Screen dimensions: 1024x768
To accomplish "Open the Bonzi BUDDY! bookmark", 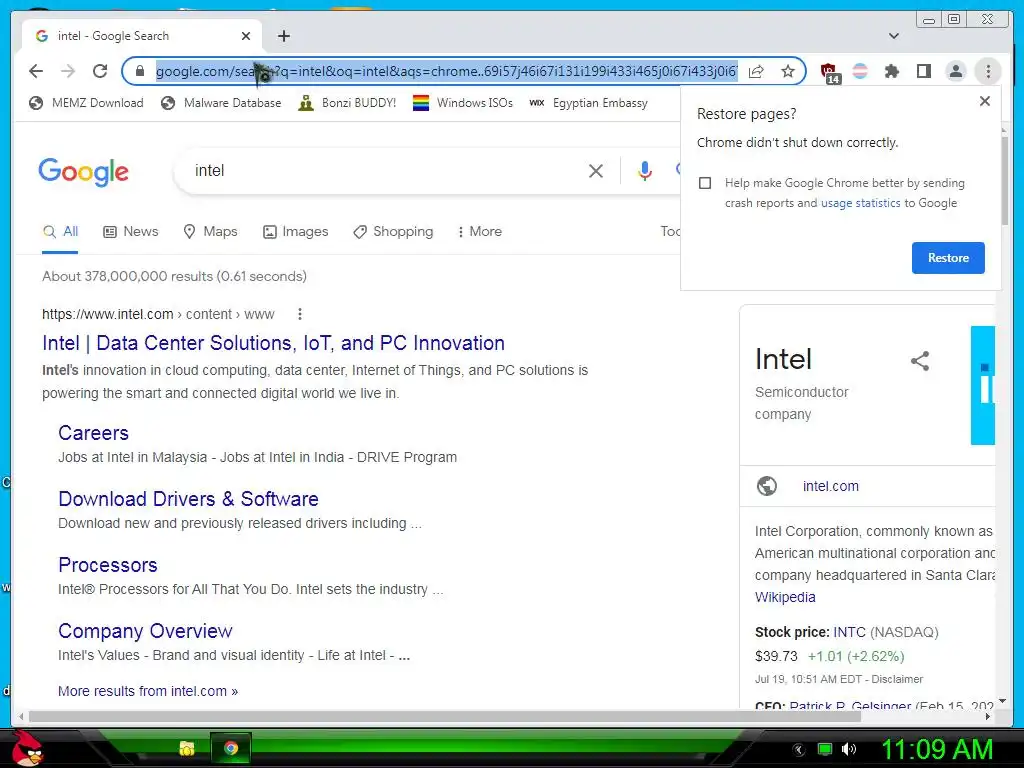I will 347,103.
